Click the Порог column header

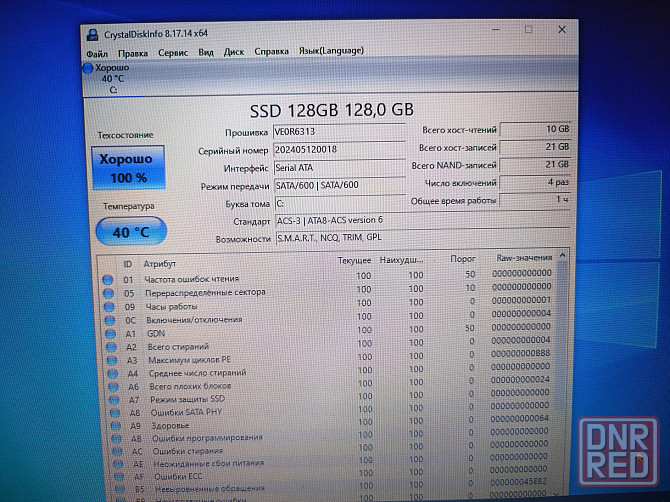pyautogui.click(x=463, y=259)
